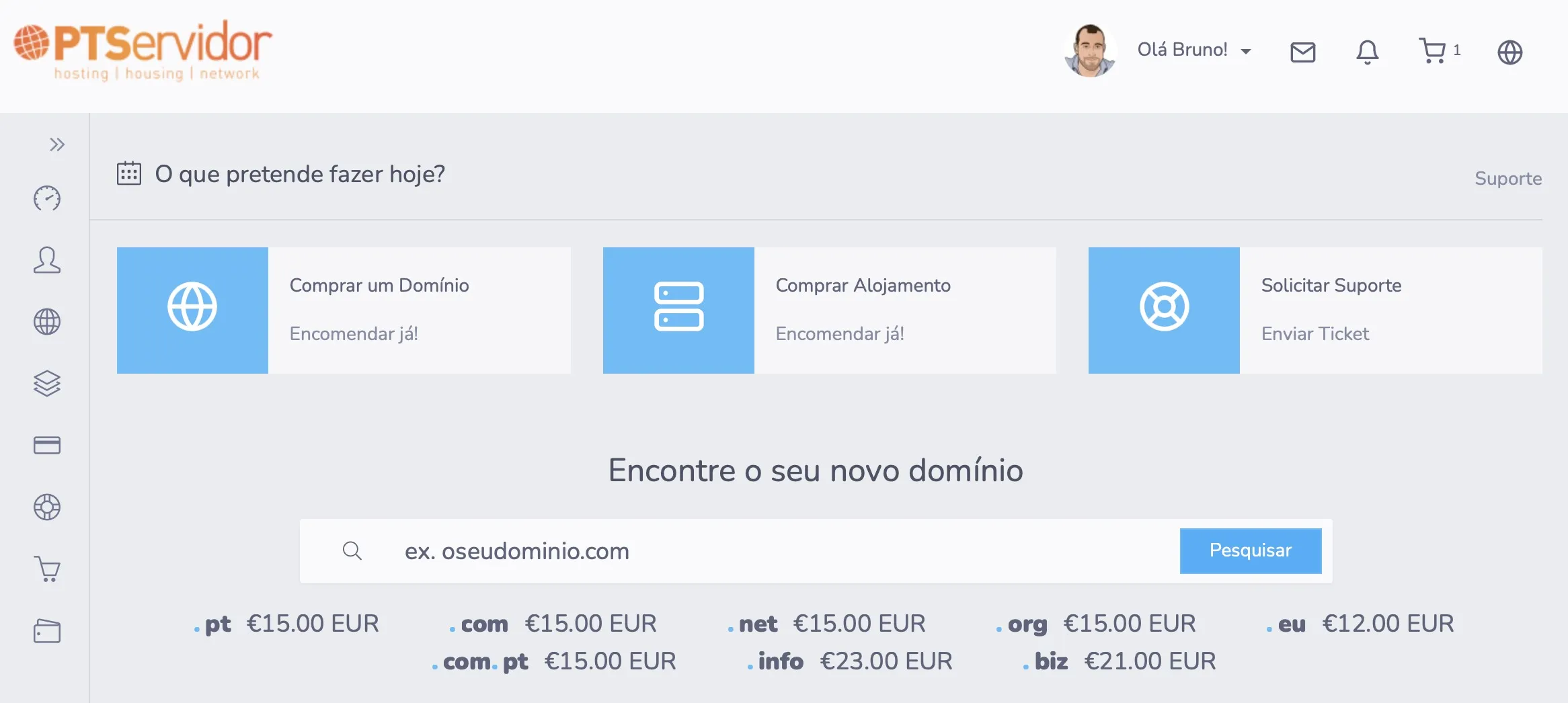Image resolution: width=1568 pixels, height=703 pixels.
Task: Open the wallet icon in sidebar
Action: pos(47,631)
